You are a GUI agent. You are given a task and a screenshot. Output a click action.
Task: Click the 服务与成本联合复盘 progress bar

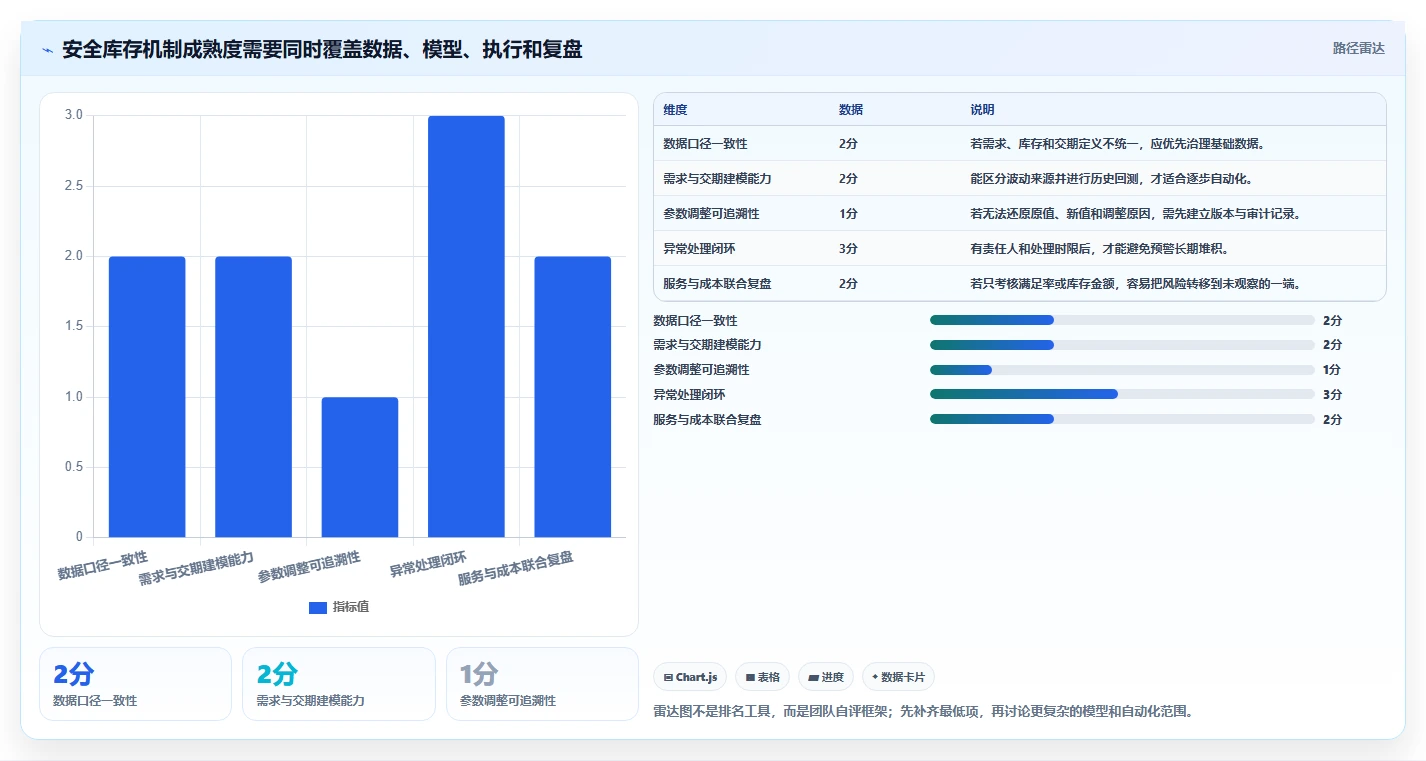click(1122, 419)
